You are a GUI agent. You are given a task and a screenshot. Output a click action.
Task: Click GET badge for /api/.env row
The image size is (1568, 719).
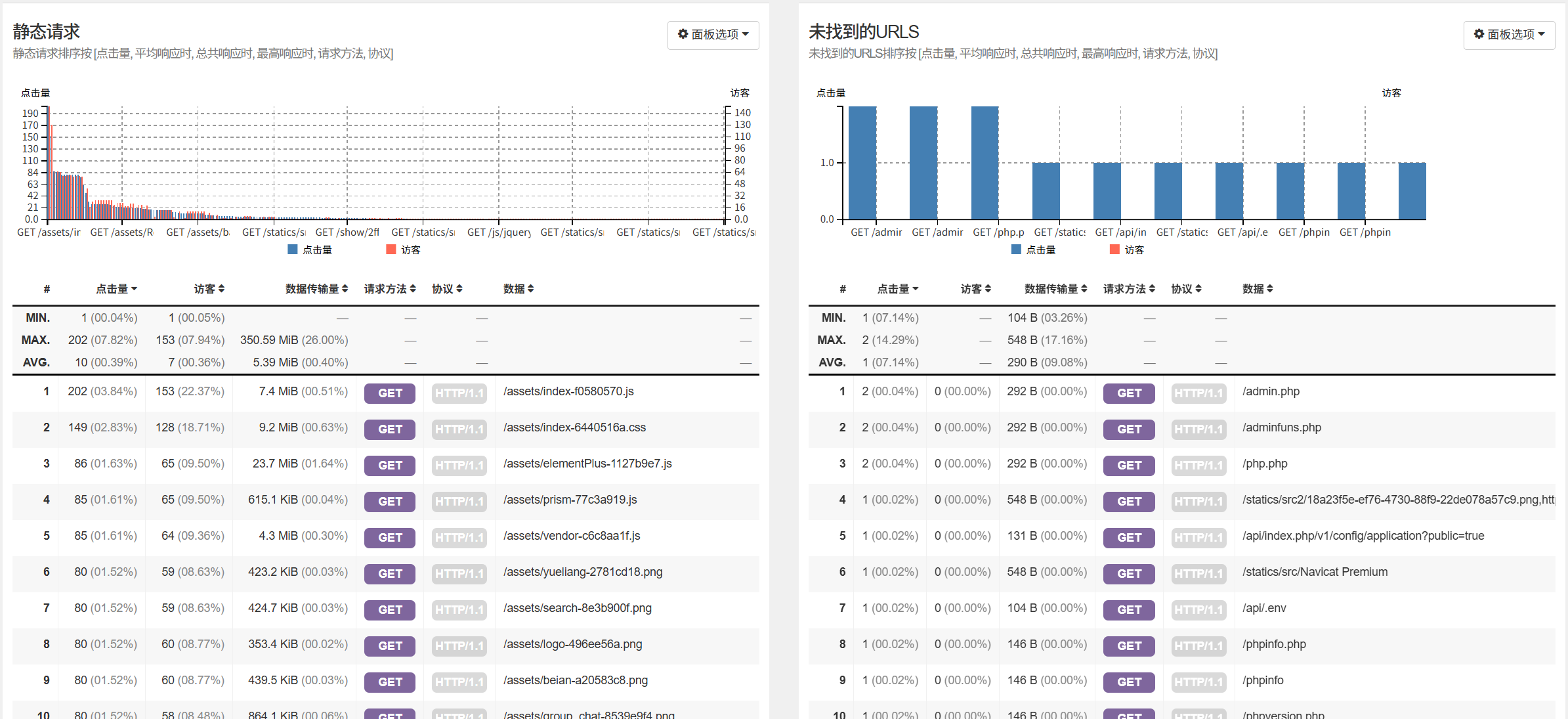(x=1129, y=610)
